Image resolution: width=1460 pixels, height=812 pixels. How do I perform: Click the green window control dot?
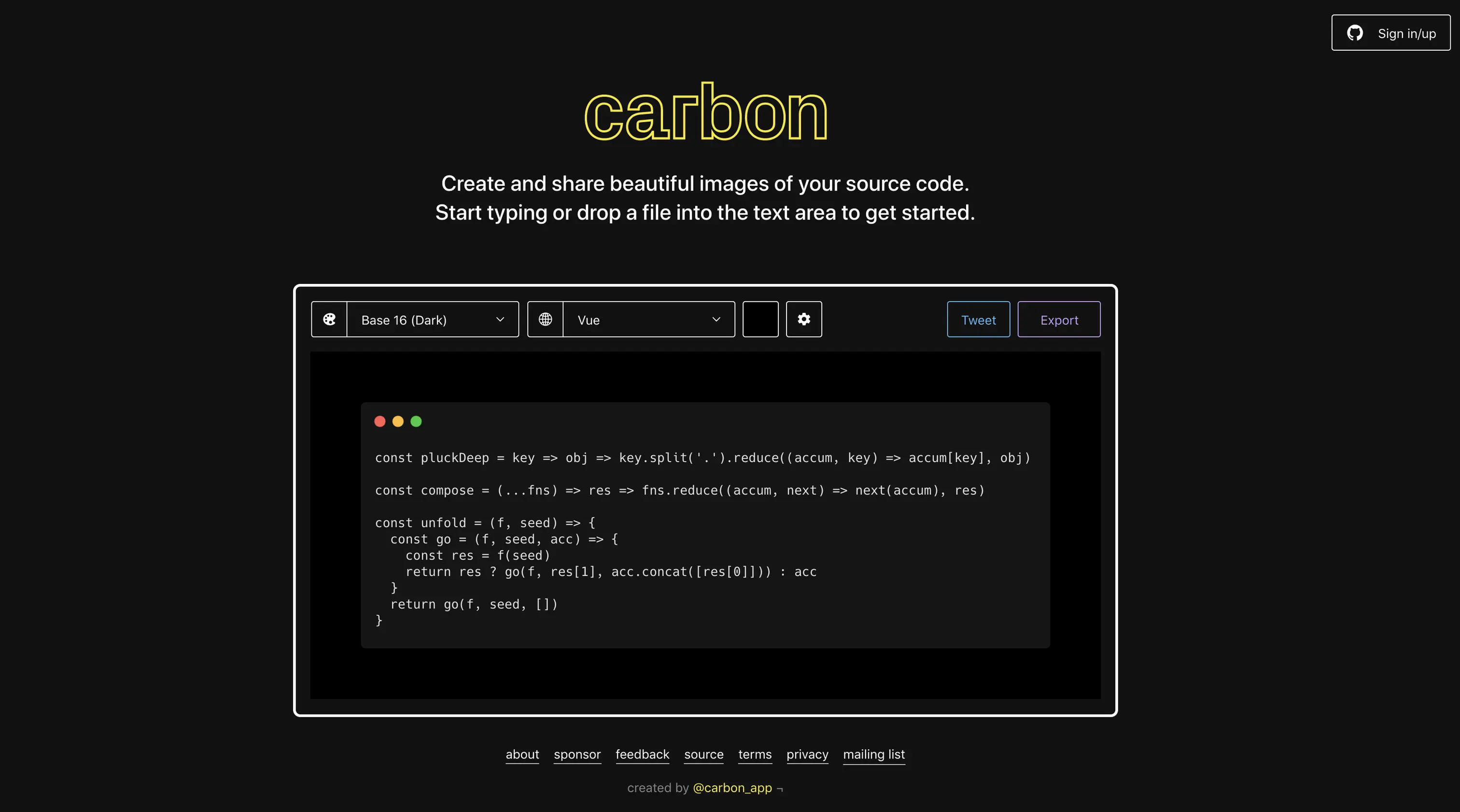click(x=416, y=421)
